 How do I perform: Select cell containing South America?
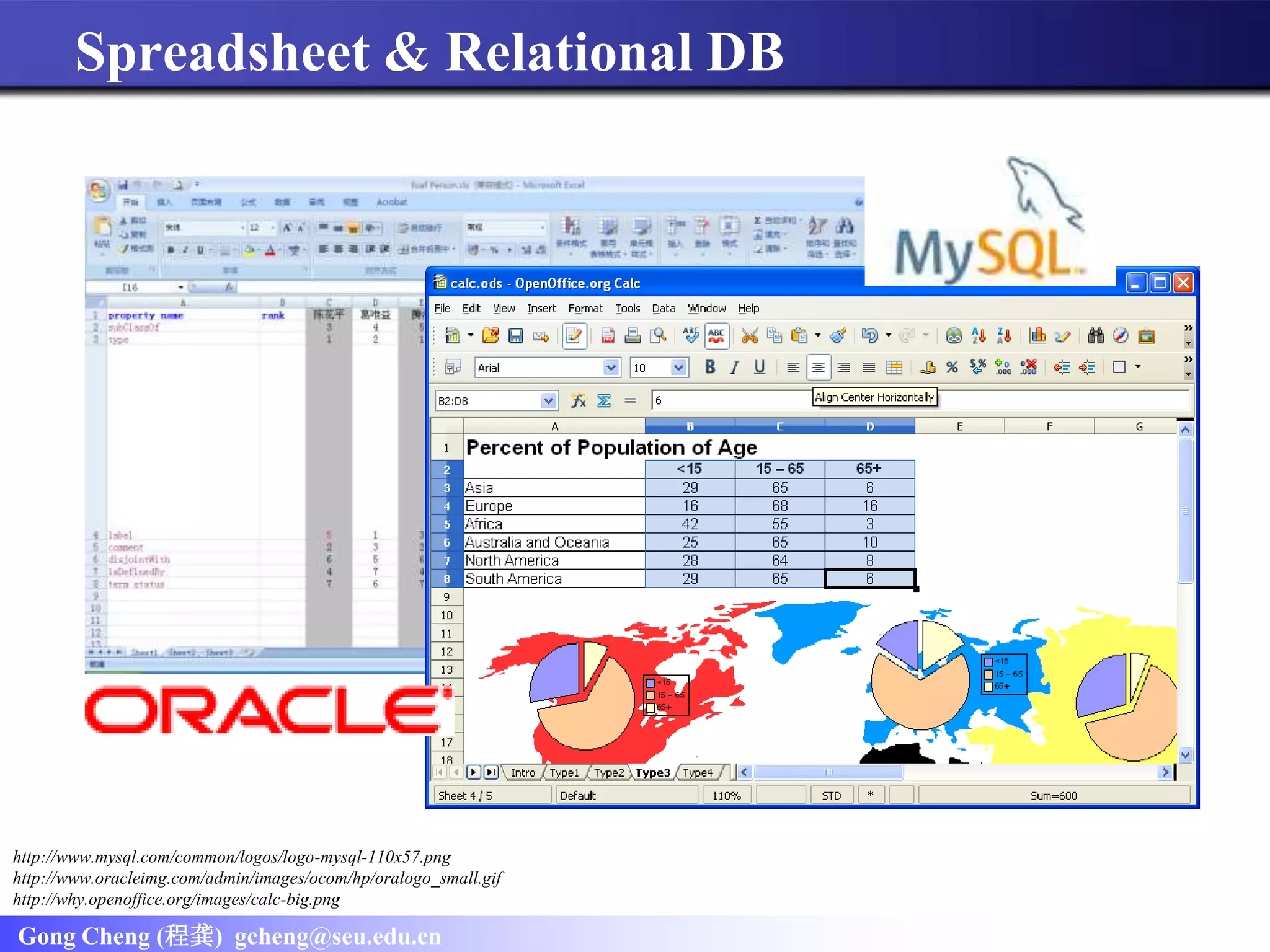click(x=554, y=579)
